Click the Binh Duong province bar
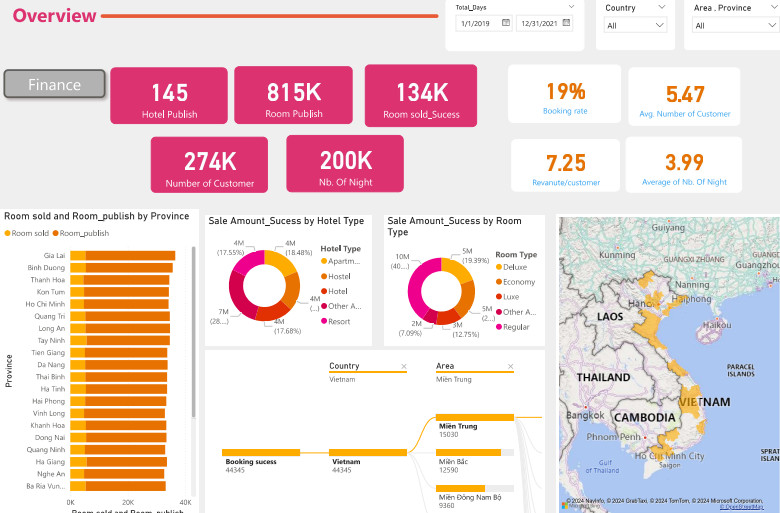Screen dimensions: 780x513 click(x=121, y=268)
